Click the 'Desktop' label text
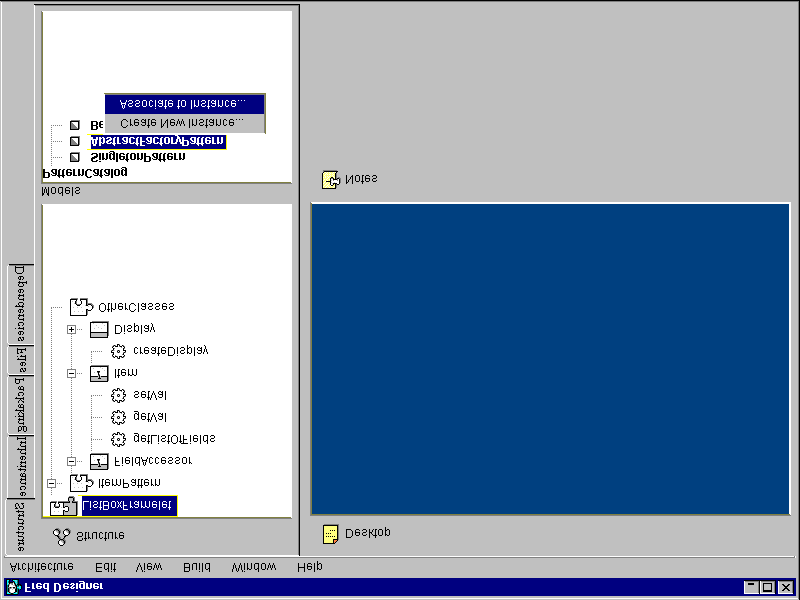 coord(367,533)
